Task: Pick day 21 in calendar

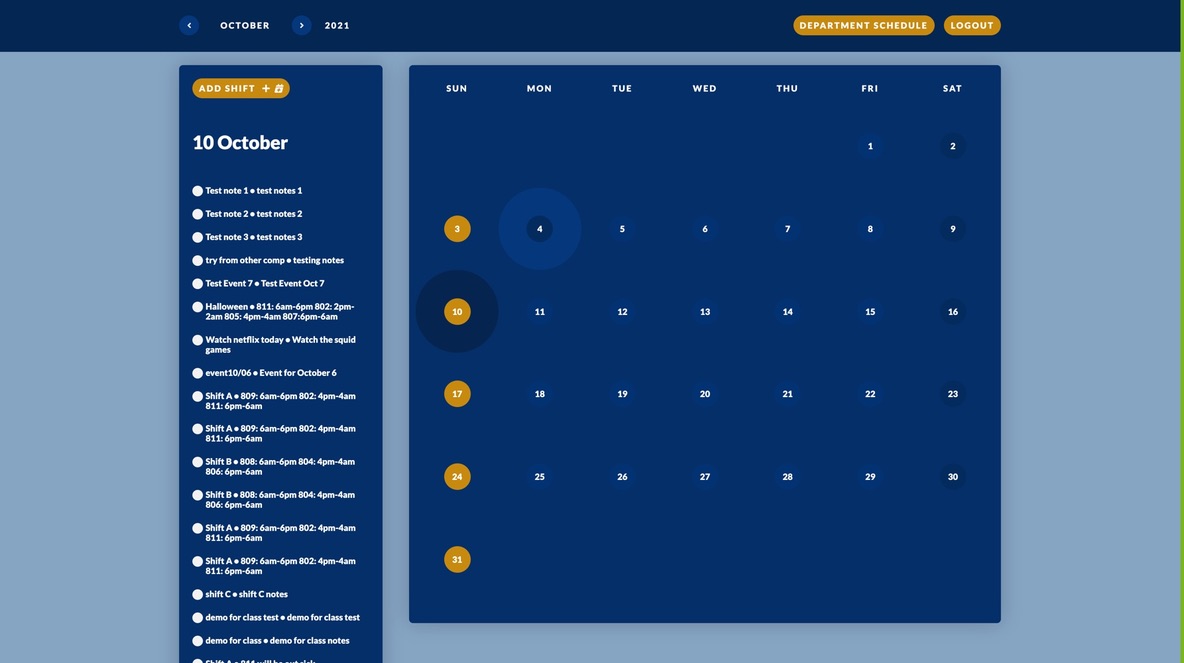Action: [788, 394]
